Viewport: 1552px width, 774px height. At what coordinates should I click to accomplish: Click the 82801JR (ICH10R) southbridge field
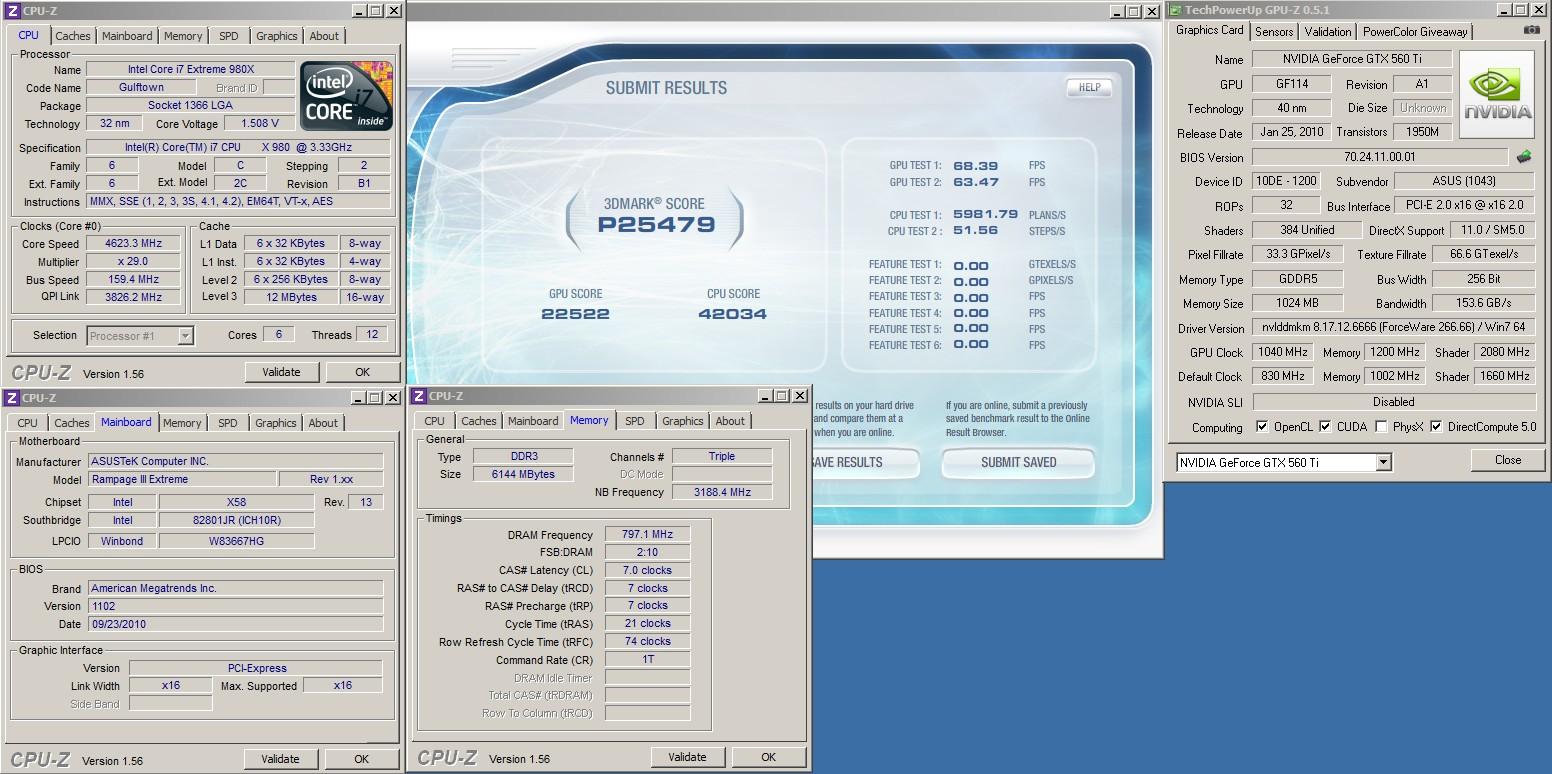pyautogui.click(x=237, y=520)
